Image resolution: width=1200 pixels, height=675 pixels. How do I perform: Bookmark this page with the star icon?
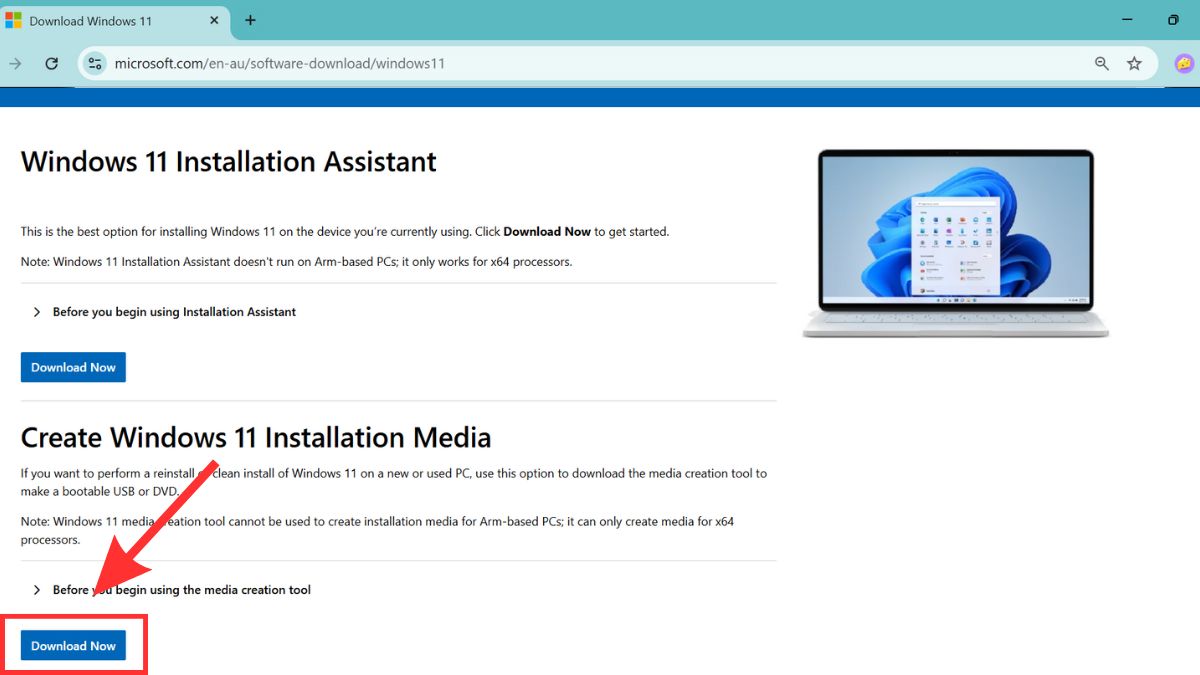1135,62
